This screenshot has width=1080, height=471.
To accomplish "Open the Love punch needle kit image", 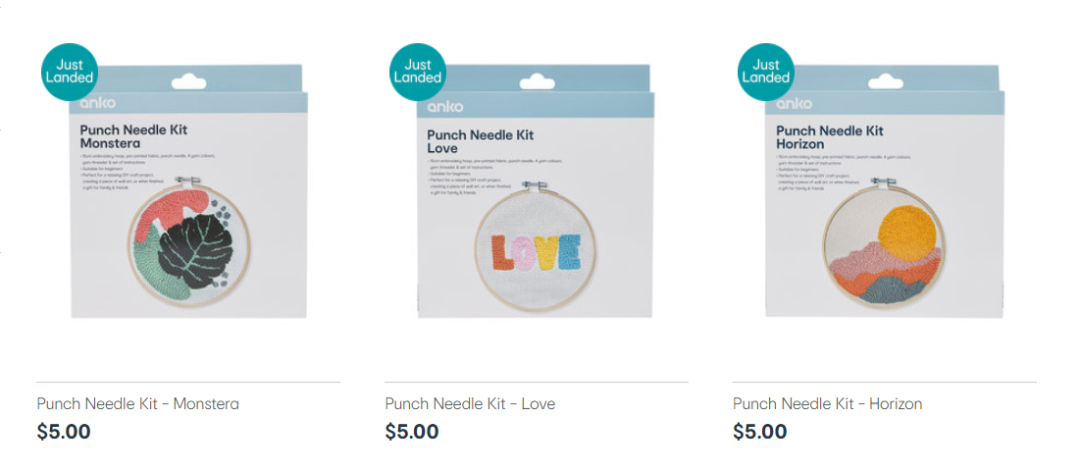I will (x=534, y=191).
